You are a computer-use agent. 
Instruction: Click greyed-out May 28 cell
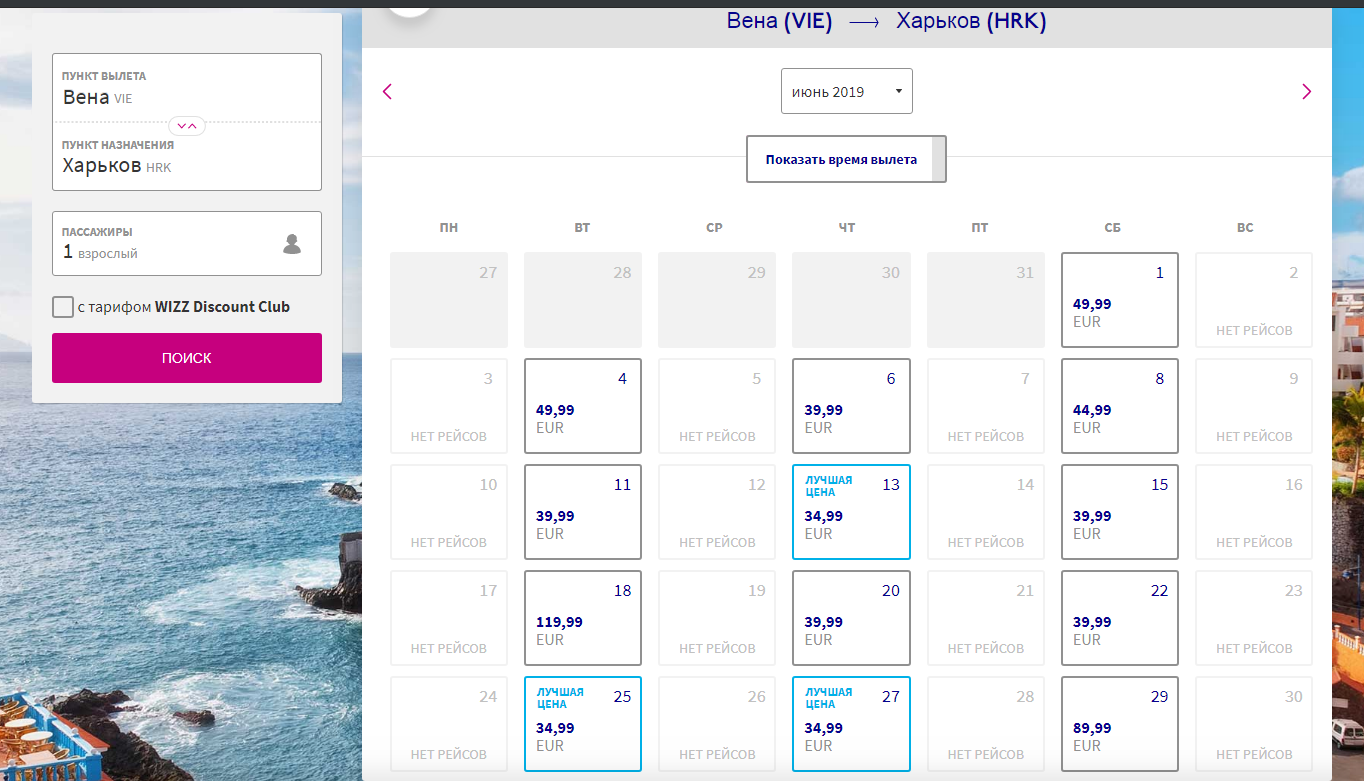(583, 300)
